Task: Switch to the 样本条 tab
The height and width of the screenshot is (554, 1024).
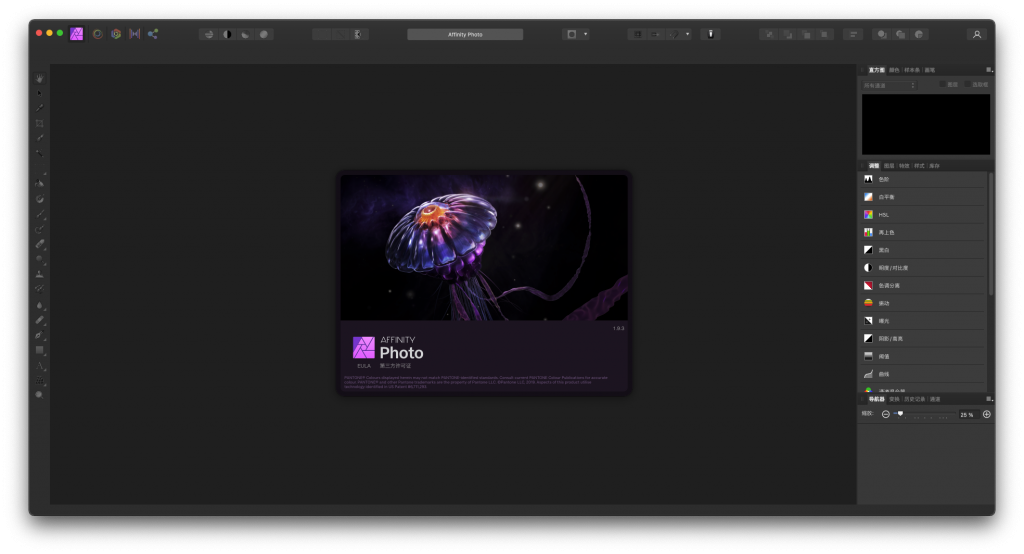Action: pyautogui.click(x=912, y=70)
